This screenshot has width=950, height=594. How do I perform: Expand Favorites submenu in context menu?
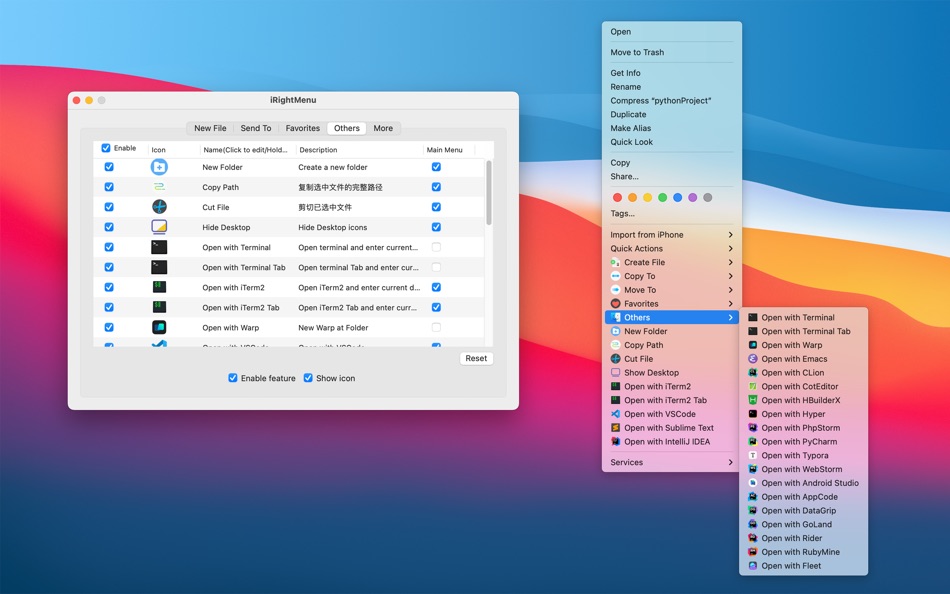[671, 304]
